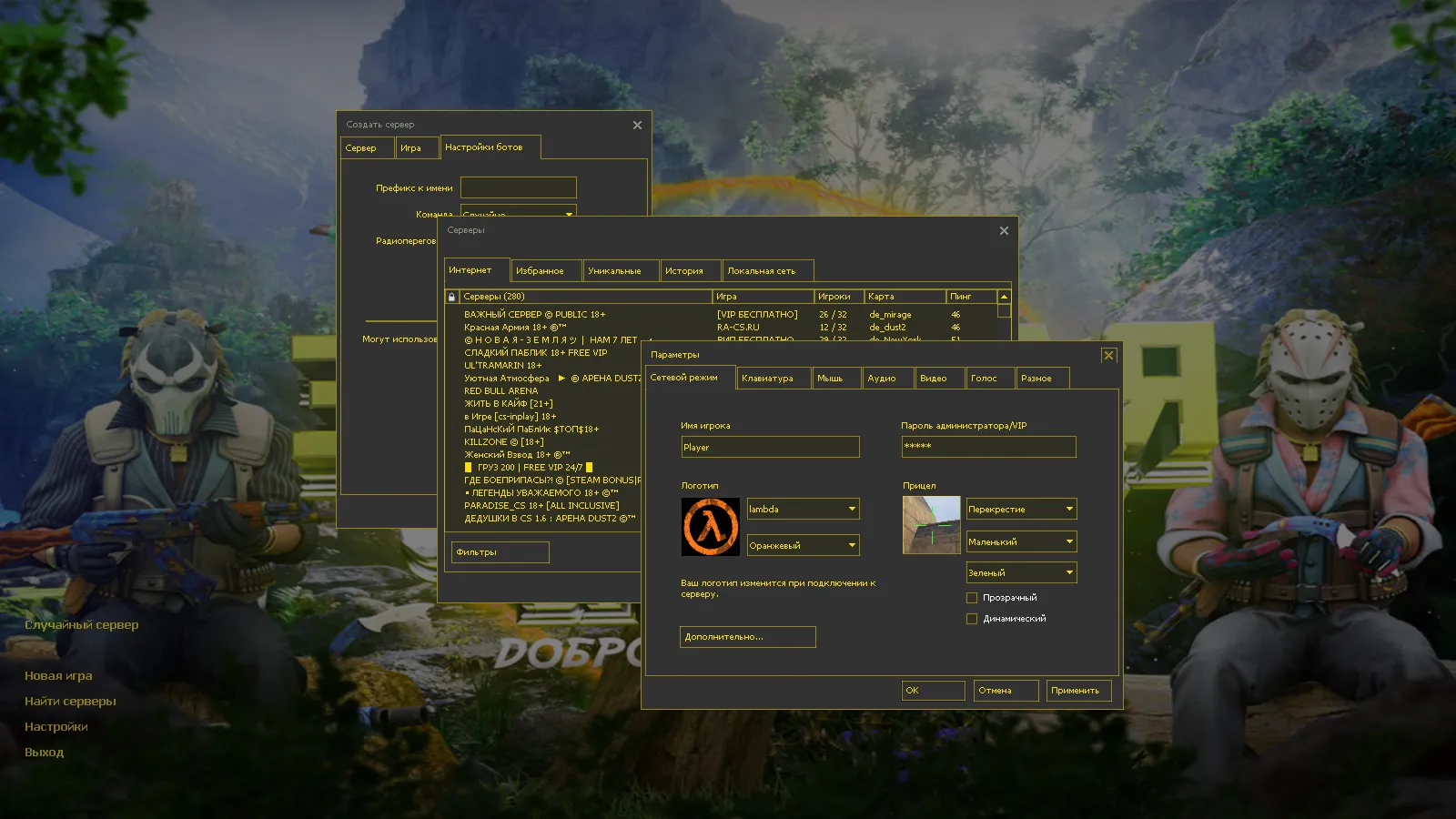Open the Избранное servers tab
The width and height of the screenshot is (1456, 819).
[544, 271]
